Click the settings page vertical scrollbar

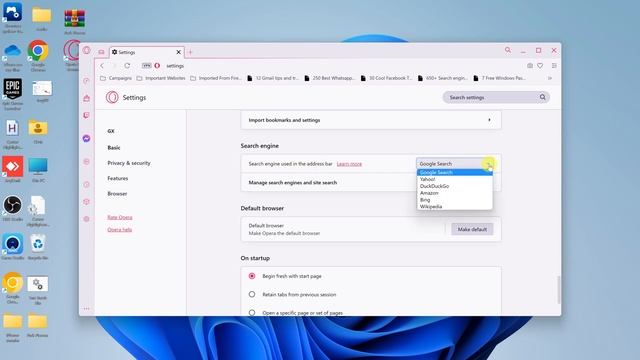(x=559, y=290)
